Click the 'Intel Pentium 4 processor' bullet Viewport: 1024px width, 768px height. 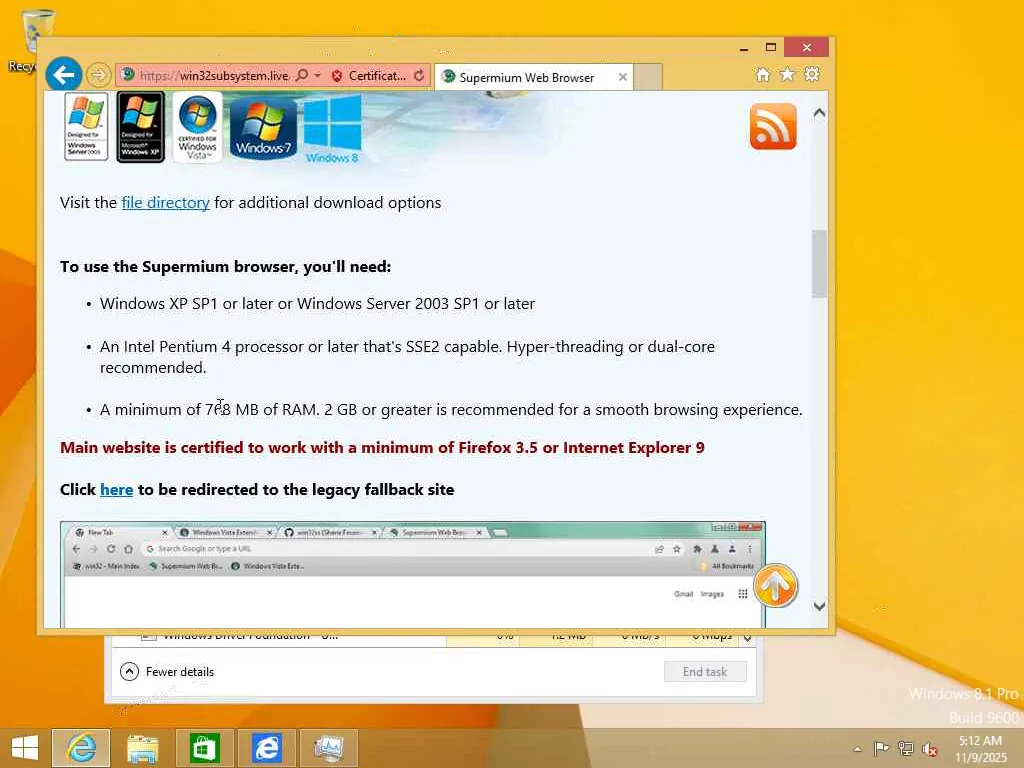click(408, 357)
